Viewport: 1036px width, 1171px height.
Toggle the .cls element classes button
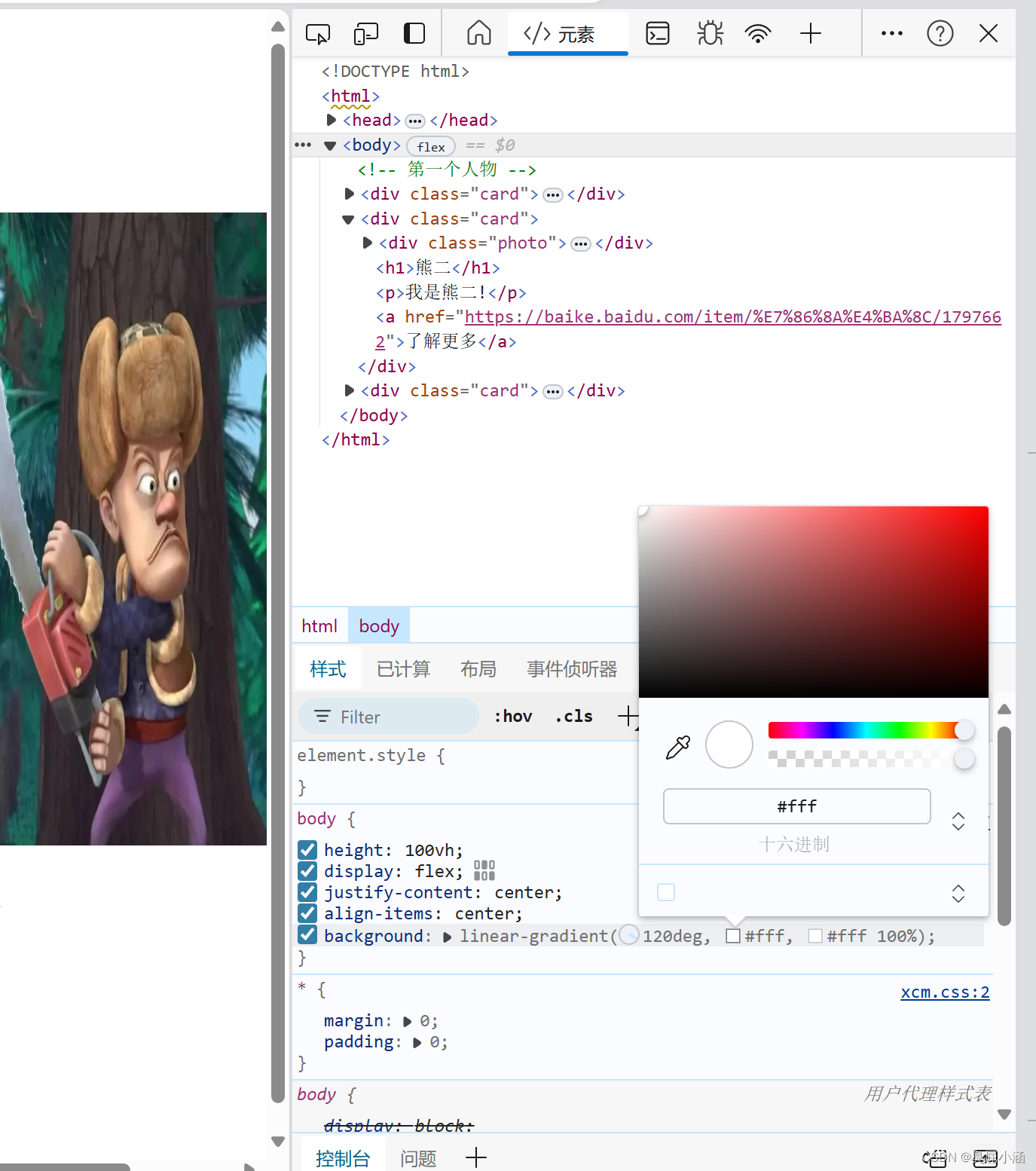573,716
